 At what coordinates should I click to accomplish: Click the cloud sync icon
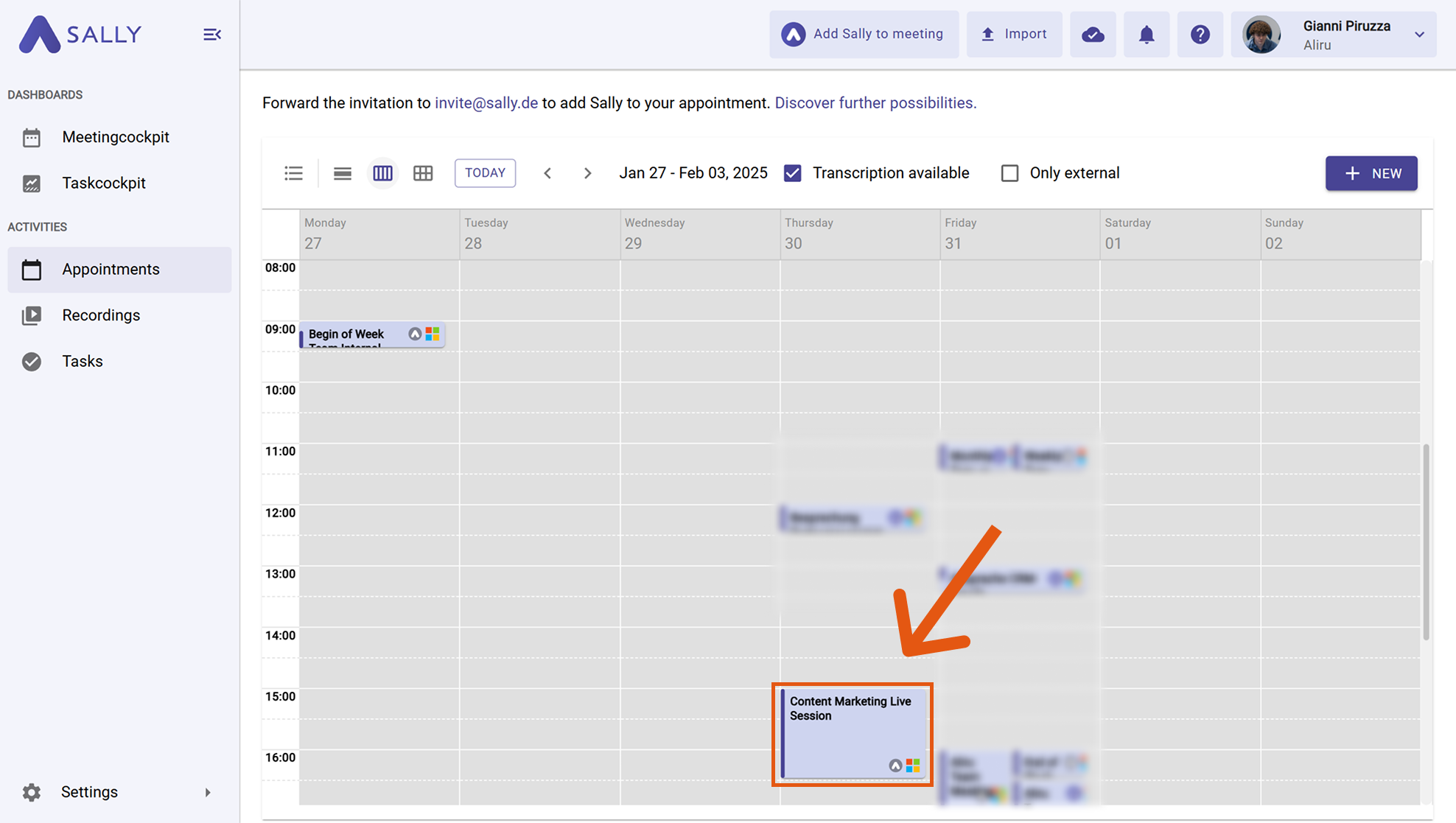point(1093,35)
